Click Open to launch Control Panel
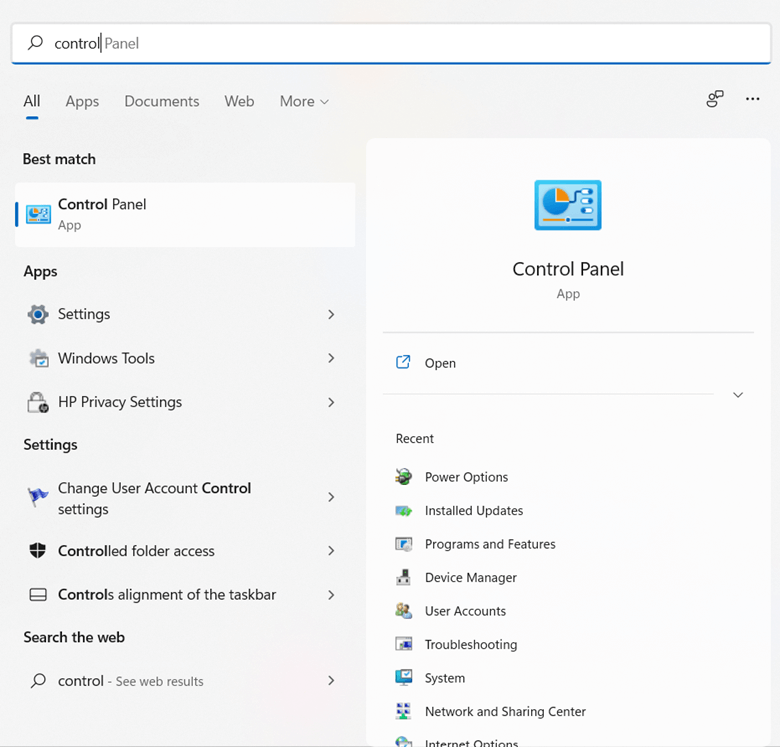Image resolution: width=780 pixels, height=747 pixels. click(x=440, y=363)
